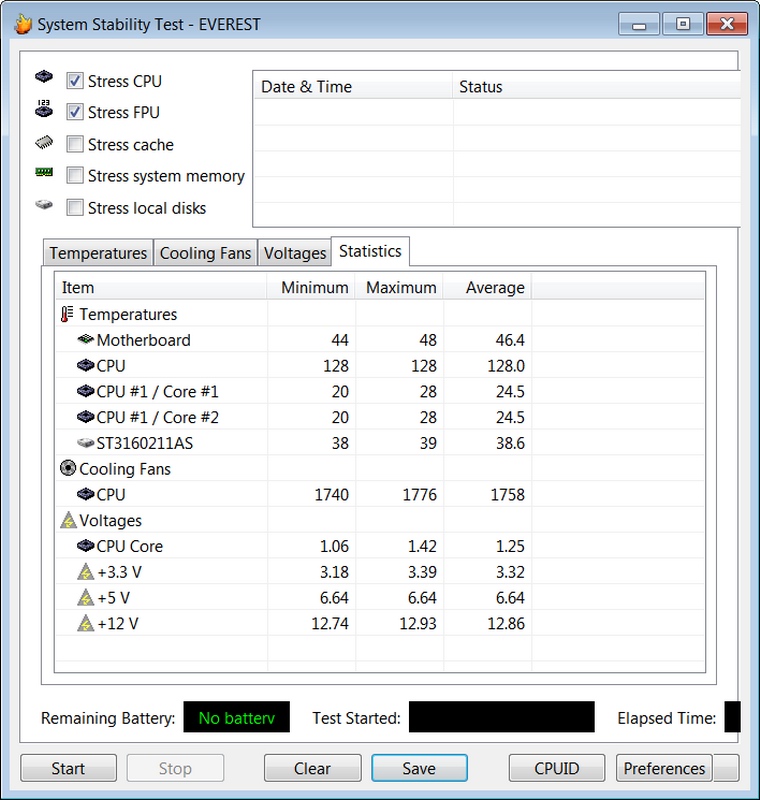
Task: Click the Save button
Action: tap(419, 768)
